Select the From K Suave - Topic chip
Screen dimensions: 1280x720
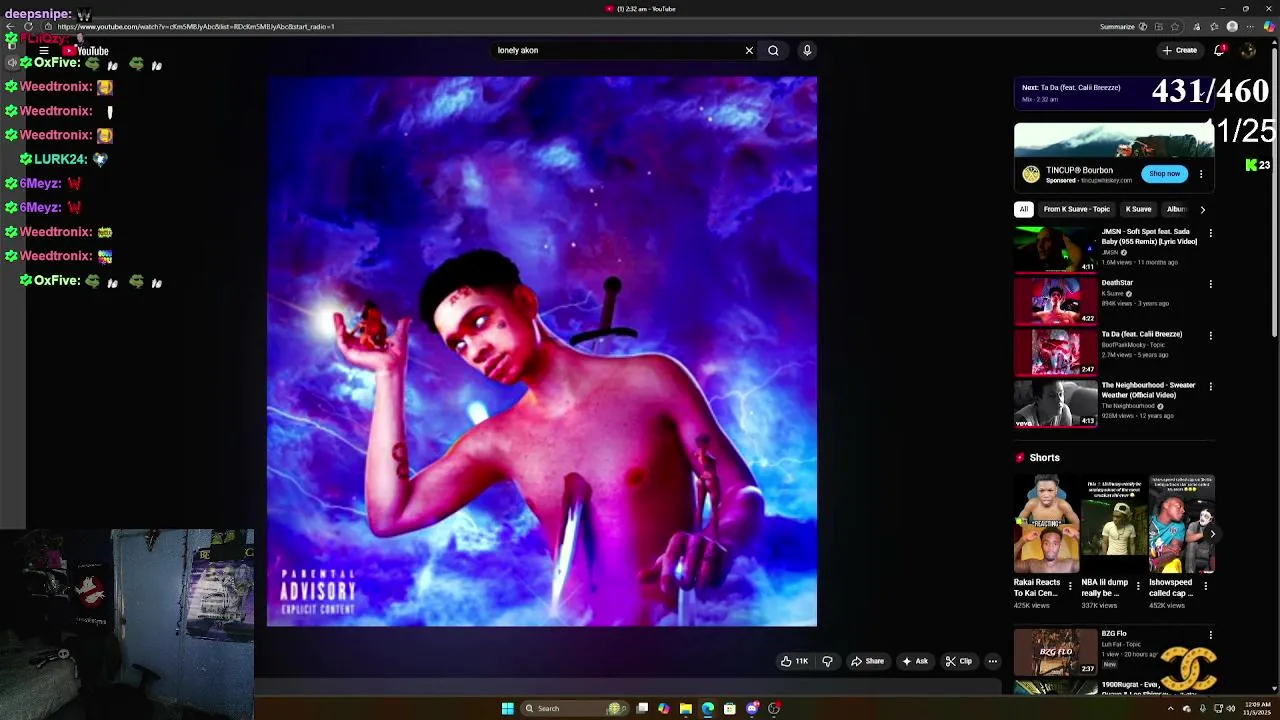coord(1077,209)
